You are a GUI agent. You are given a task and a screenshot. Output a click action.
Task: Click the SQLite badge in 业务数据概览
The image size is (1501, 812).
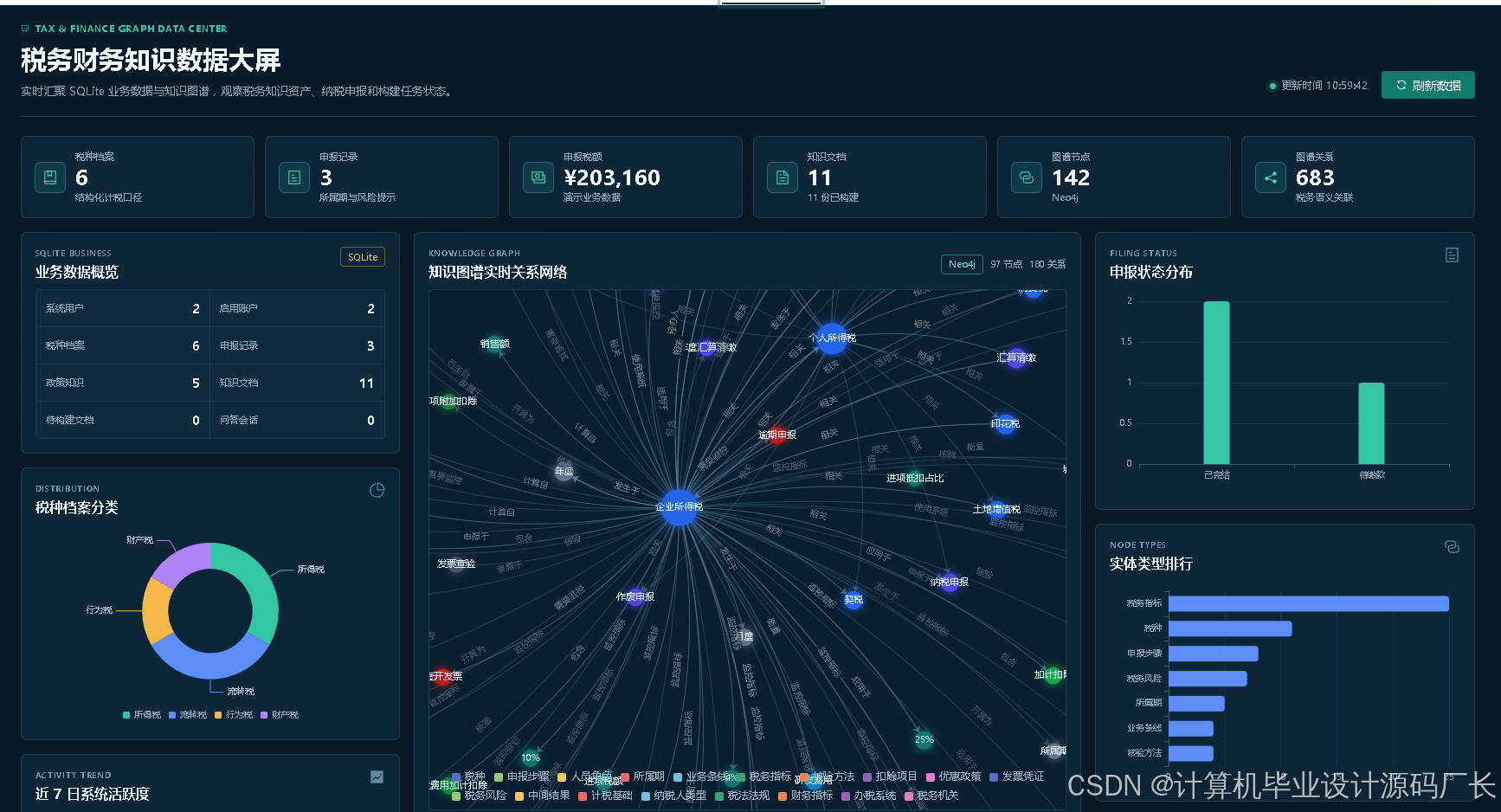point(363,257)
